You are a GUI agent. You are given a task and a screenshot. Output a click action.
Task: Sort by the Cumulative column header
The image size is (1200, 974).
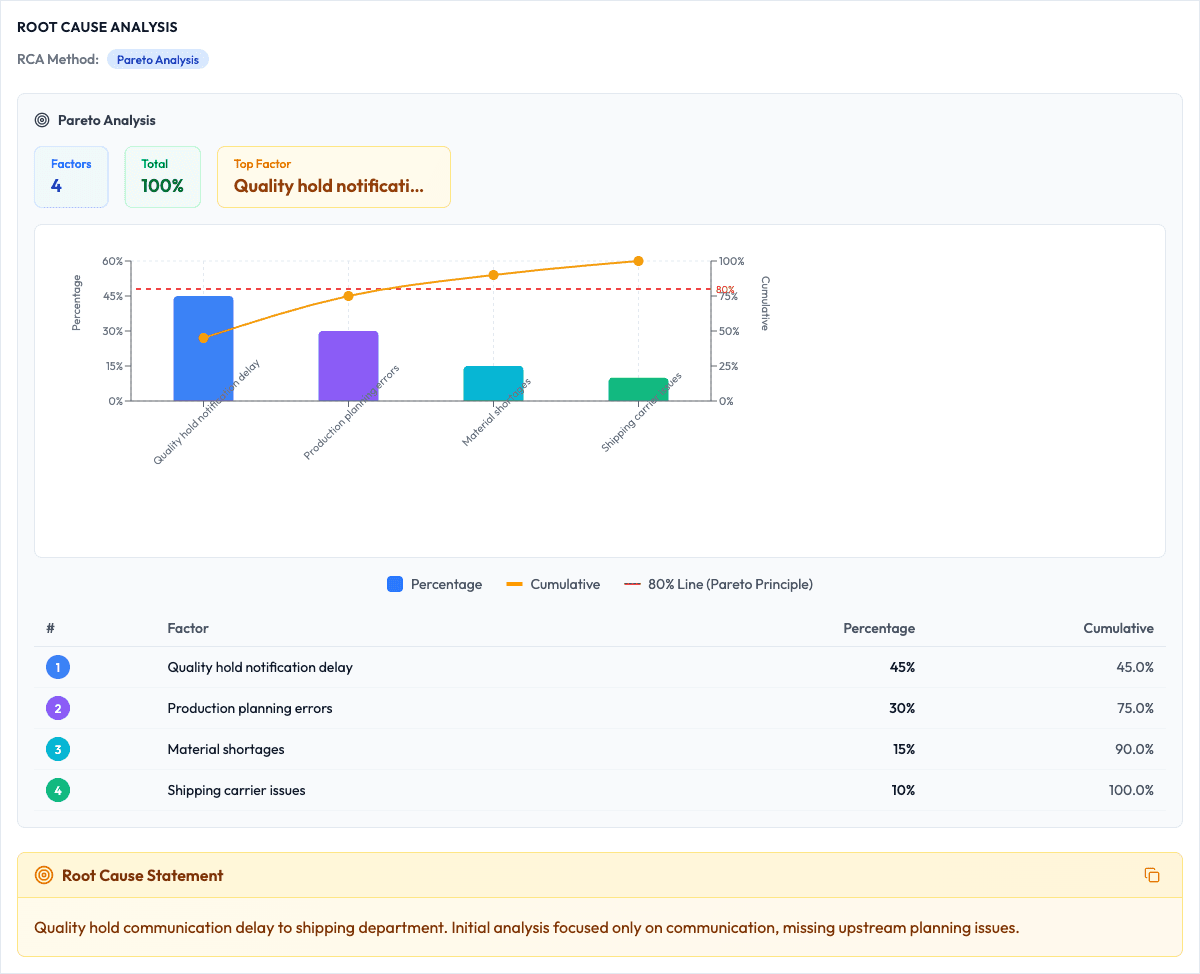click(1118, 628)
